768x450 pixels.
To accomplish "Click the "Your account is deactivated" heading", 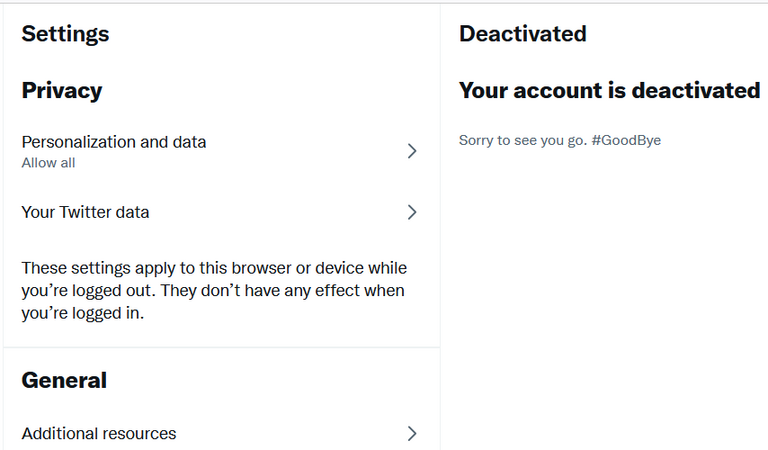I will (609, 91).
